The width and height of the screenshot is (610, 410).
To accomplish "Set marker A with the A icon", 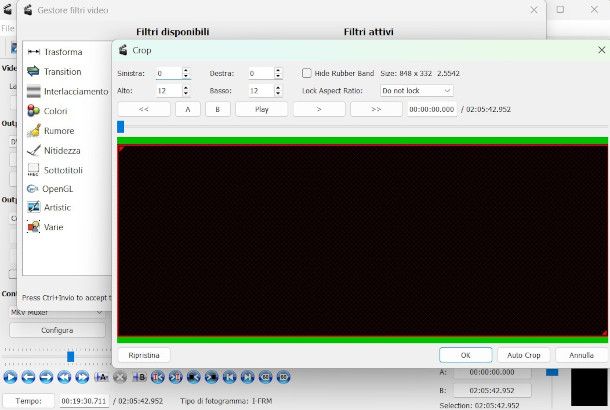I will coord(101,377).
